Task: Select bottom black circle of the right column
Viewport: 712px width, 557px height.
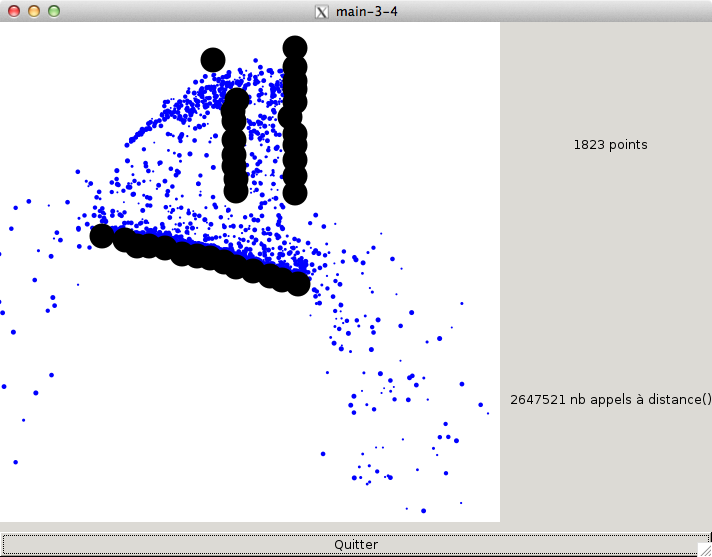Action: click(x=294, y=193)
